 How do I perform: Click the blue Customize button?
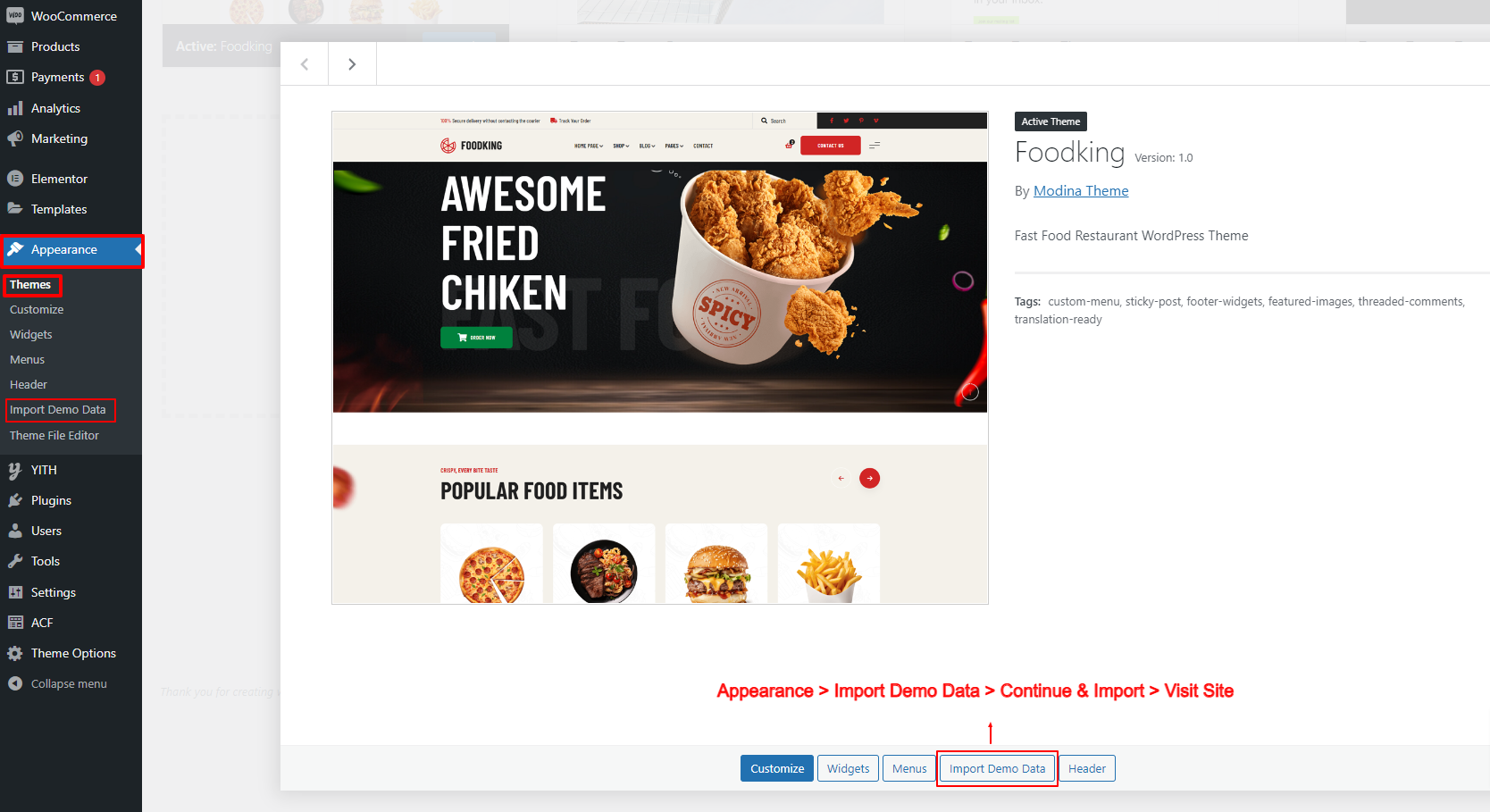pyautogui.click(x=777, y=768)
